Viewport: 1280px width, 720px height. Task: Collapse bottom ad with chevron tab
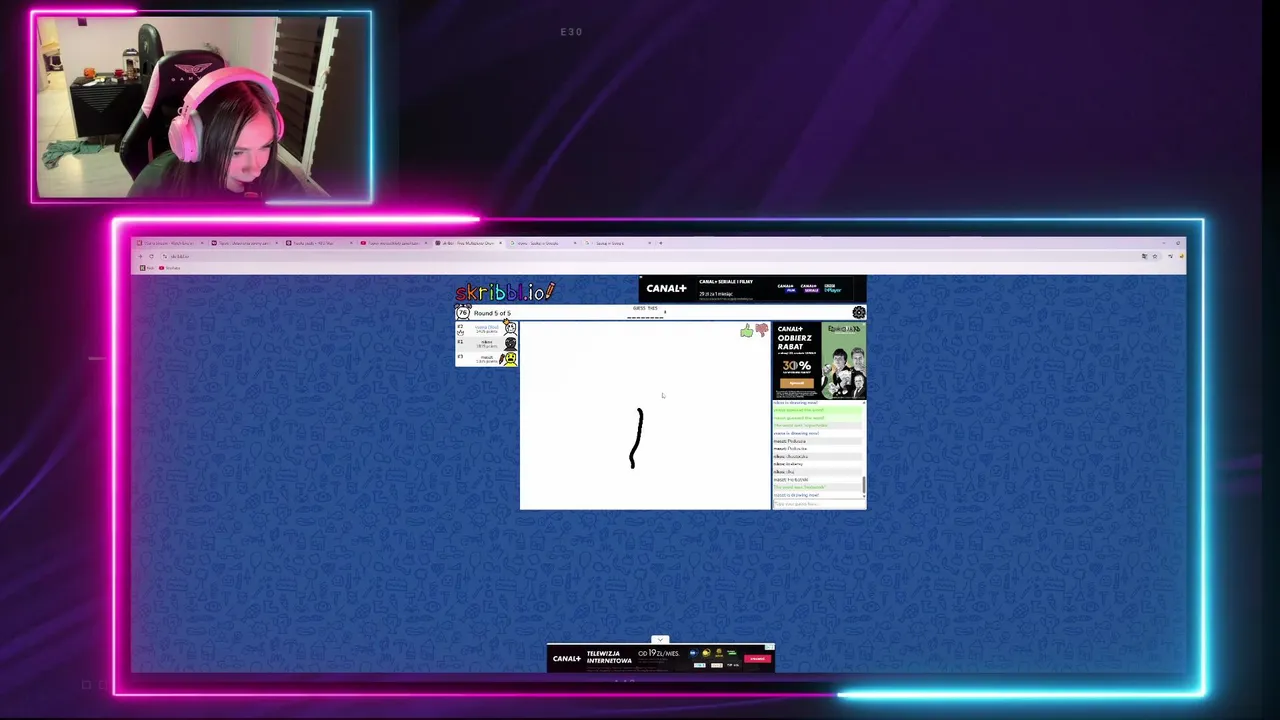(x=660, y=640)
